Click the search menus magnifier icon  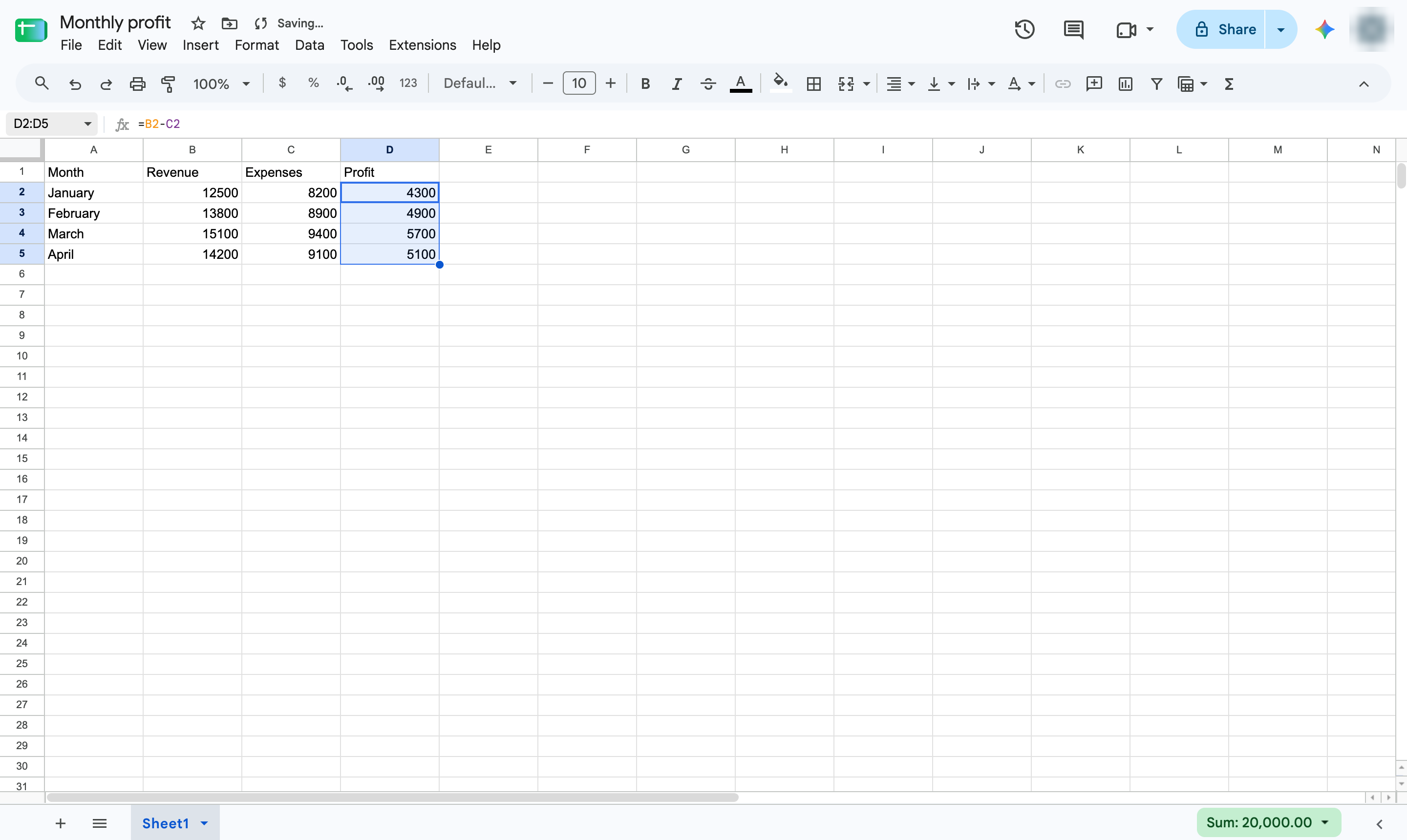42,84
